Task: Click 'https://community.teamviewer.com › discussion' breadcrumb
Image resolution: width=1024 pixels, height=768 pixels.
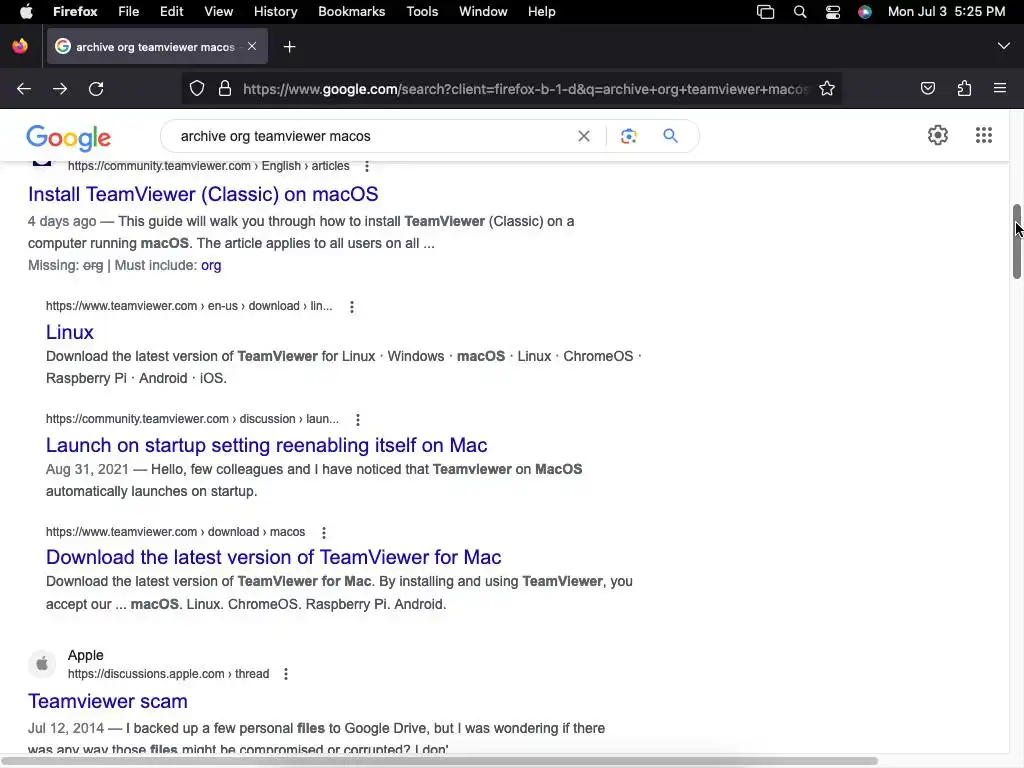Action: [x=192, y=419]
